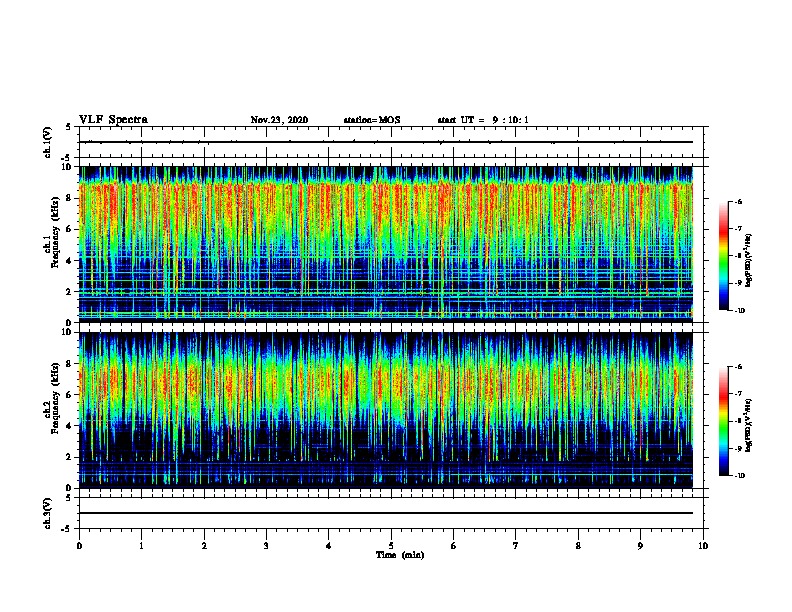Click the "ch.3(V)" axis label
The height and width of the screenshot is (612, 792).
click(x=48, y=513)
